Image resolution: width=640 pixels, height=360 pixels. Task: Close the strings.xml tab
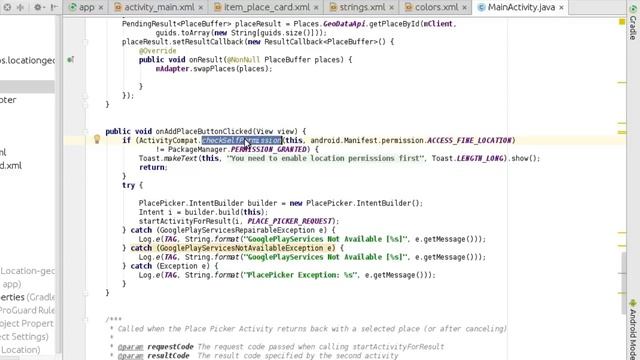(391, 7)
